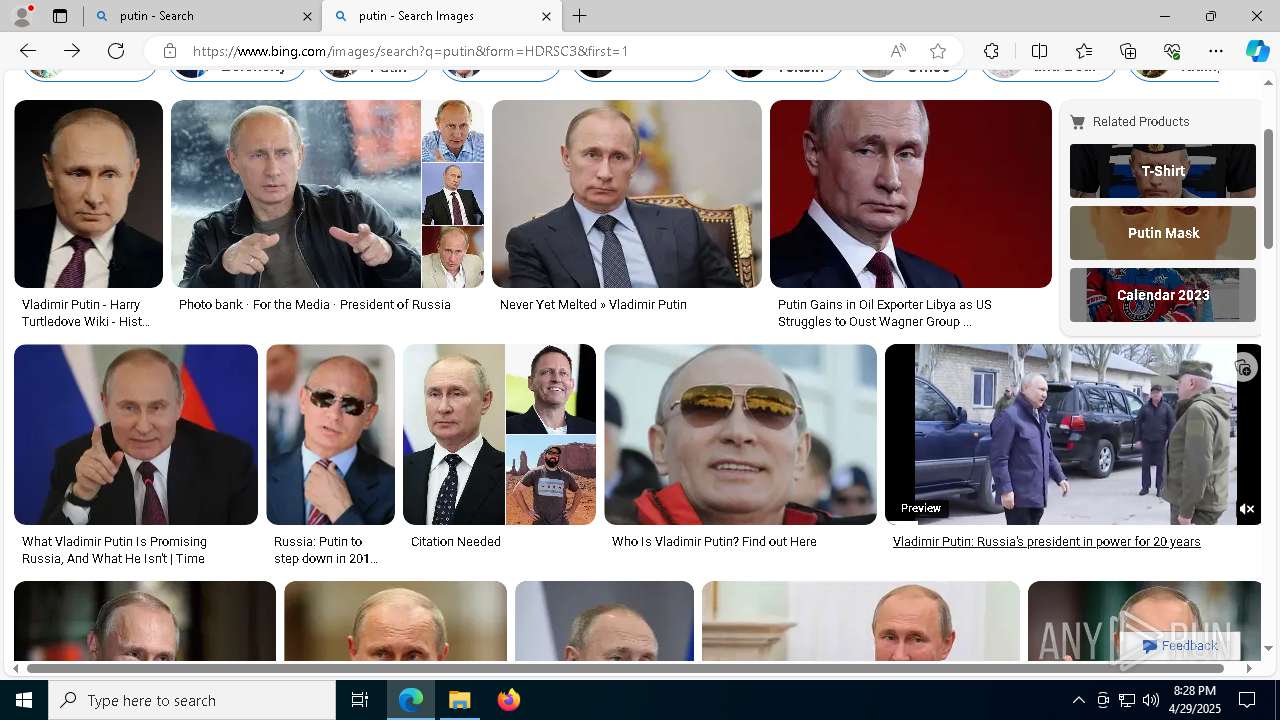Open browser Extensions menu
Screen dimensions: 1280x720
[x=991, y=51]
